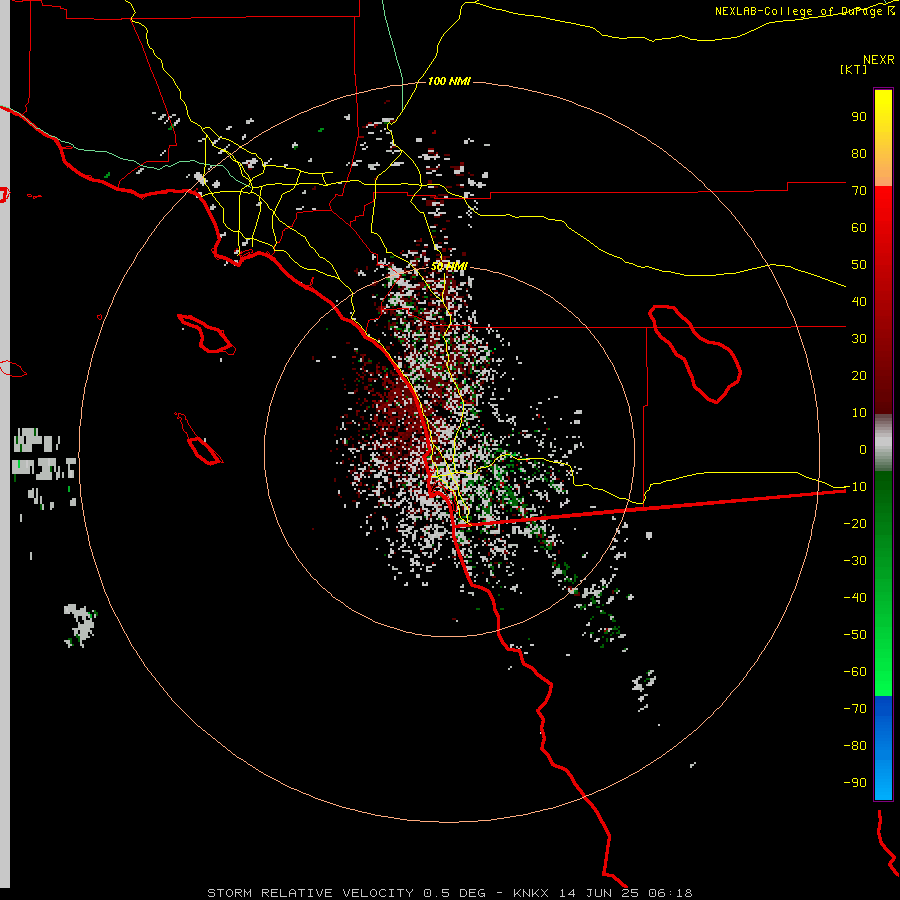Select the "-60" value on the velocity scale
Image resolution: width=900 pixels, height=900 pixels.
tap(855, 672)
